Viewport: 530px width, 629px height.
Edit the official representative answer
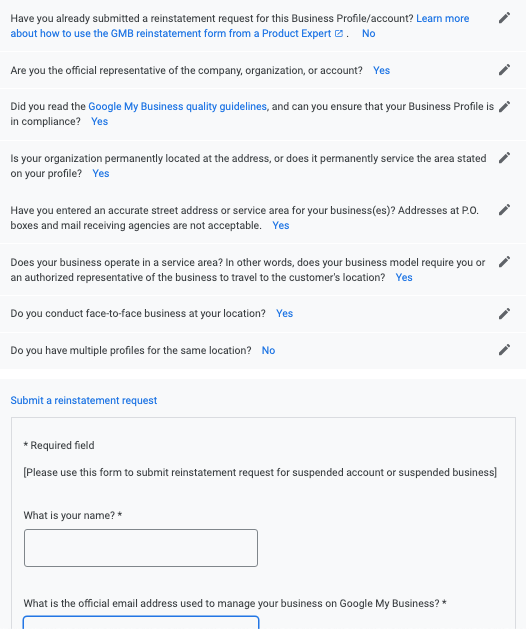tap(504, 70)
